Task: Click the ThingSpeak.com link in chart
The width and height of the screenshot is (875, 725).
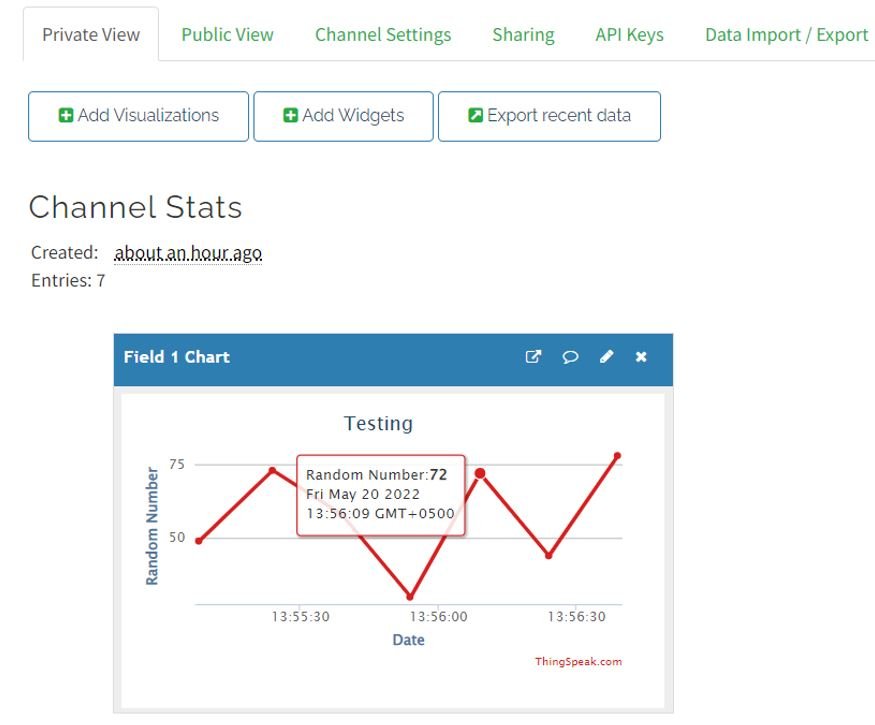Action: point(578,661)
